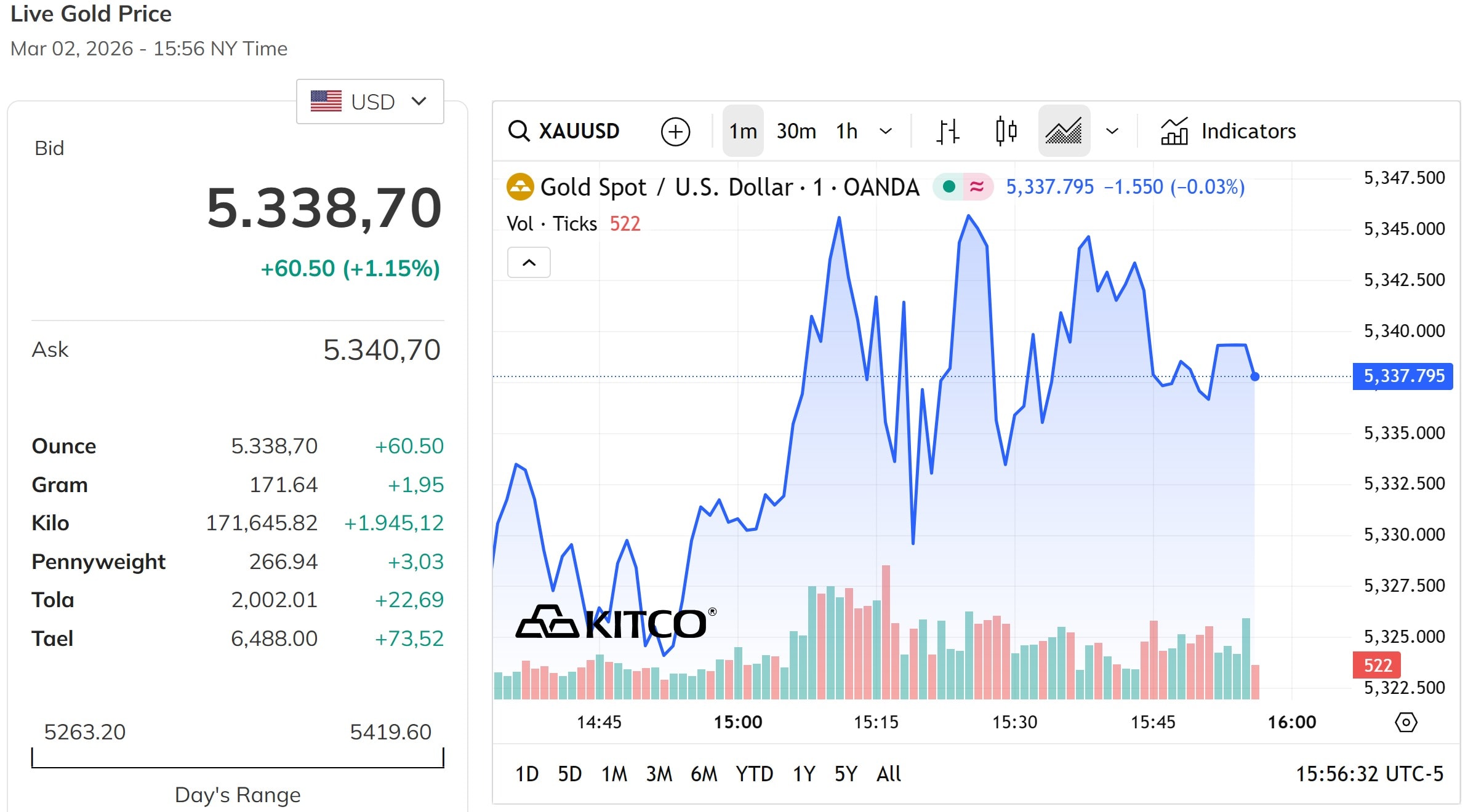This screenshot has width=1468, height=812.
Task: Click the add symbol compare plus icon
Action: pos(675,132)
